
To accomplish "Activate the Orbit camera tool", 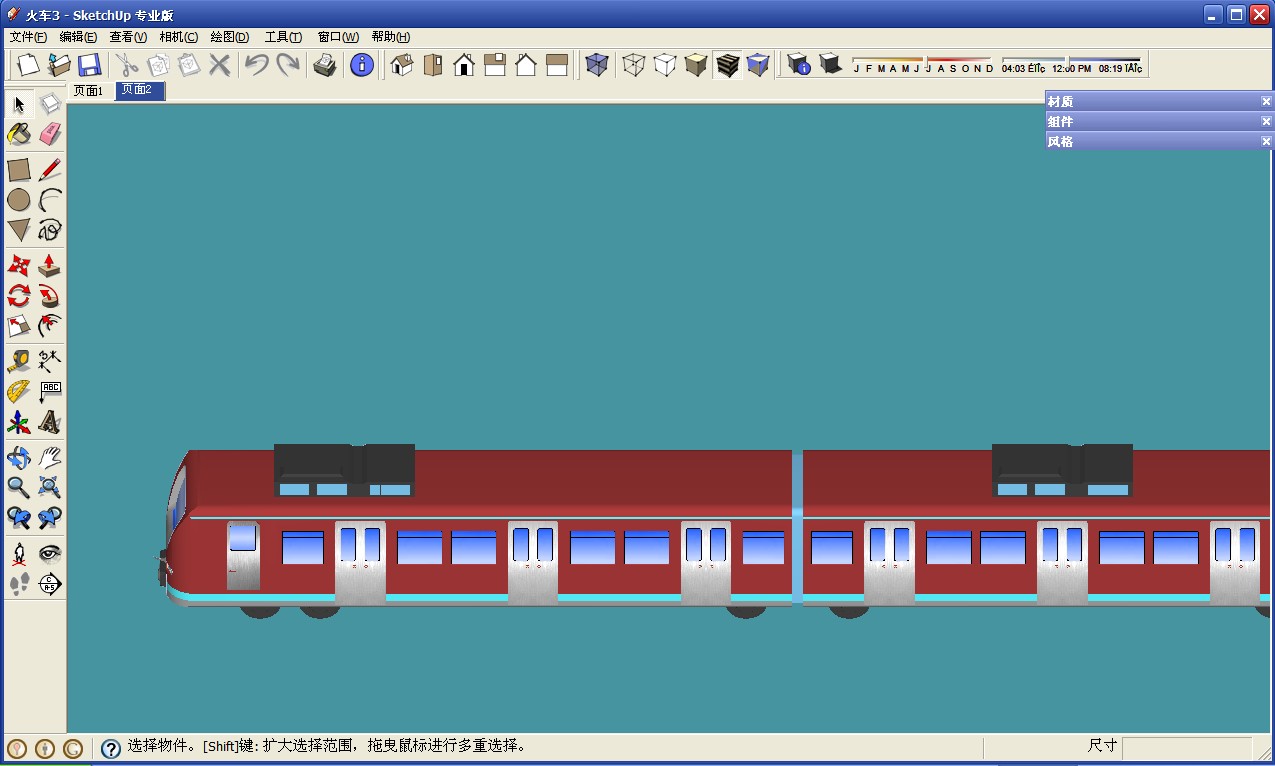I will [18, 458].
